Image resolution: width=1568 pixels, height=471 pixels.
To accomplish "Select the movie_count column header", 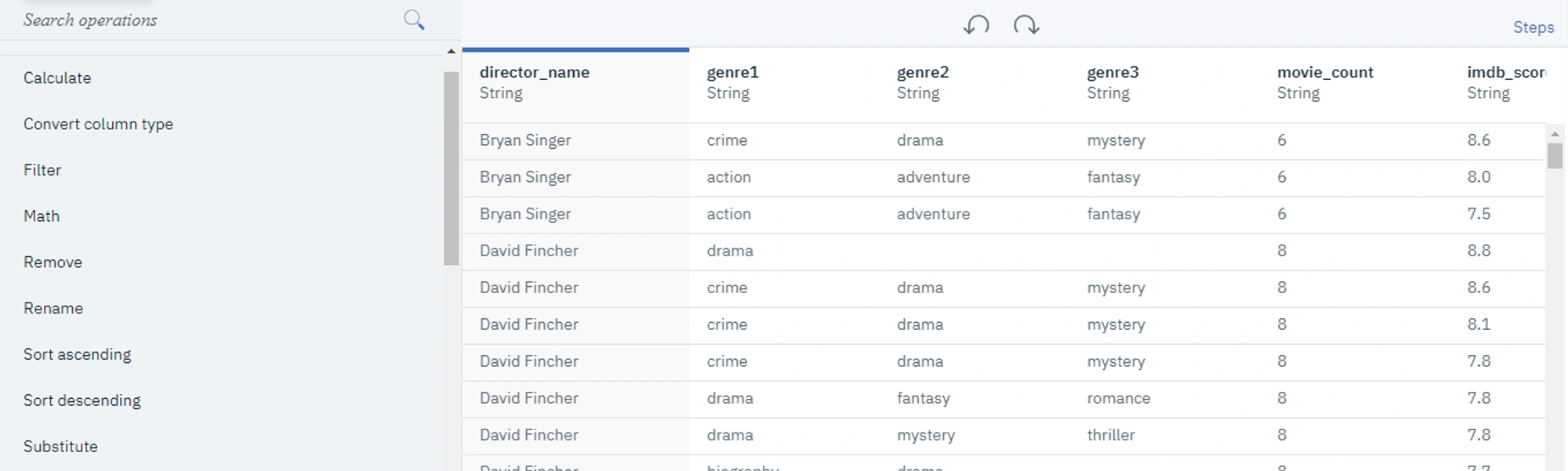I will (1355, 83).
